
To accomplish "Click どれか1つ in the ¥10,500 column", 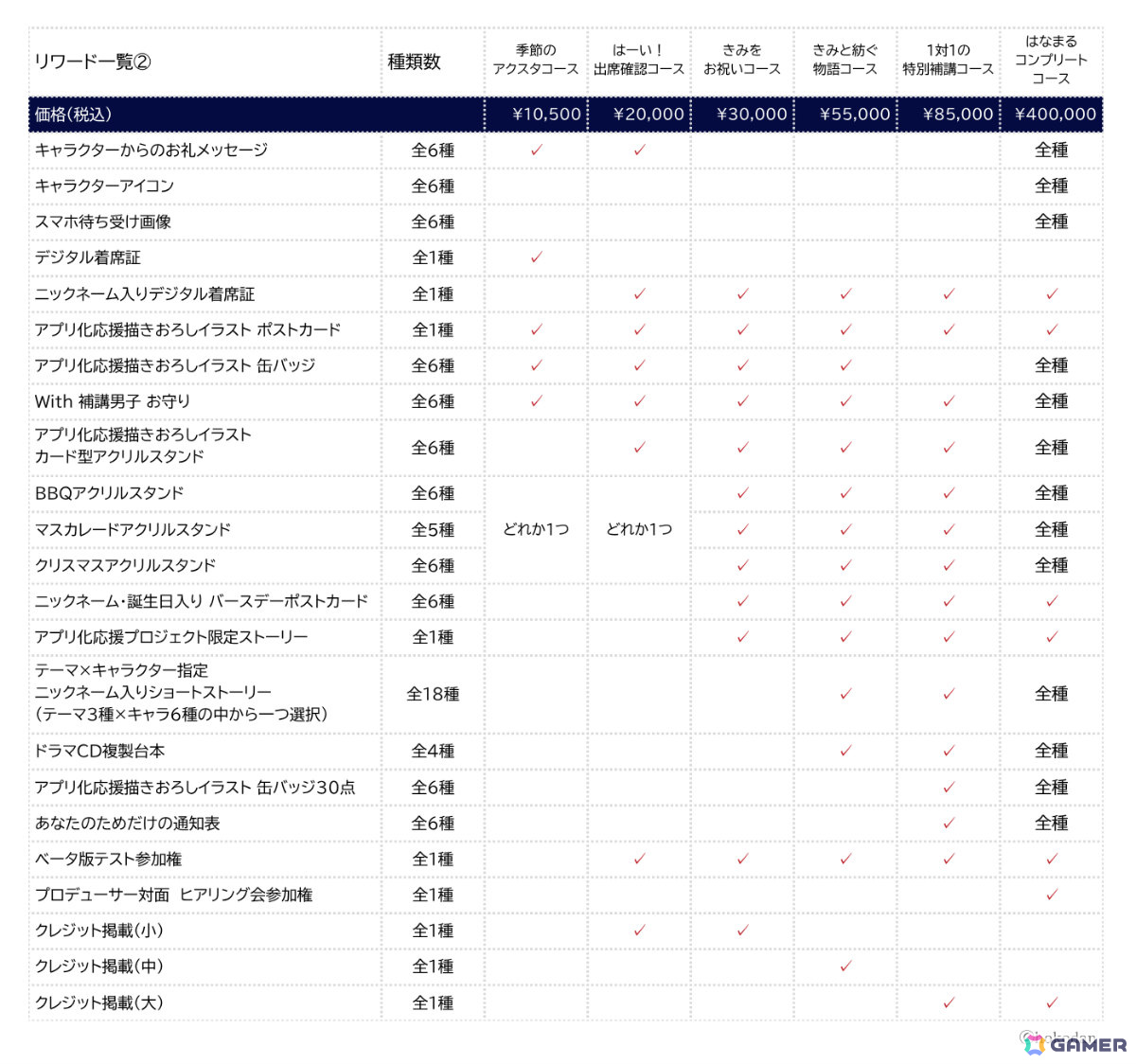I will click(x=536, y=529).
